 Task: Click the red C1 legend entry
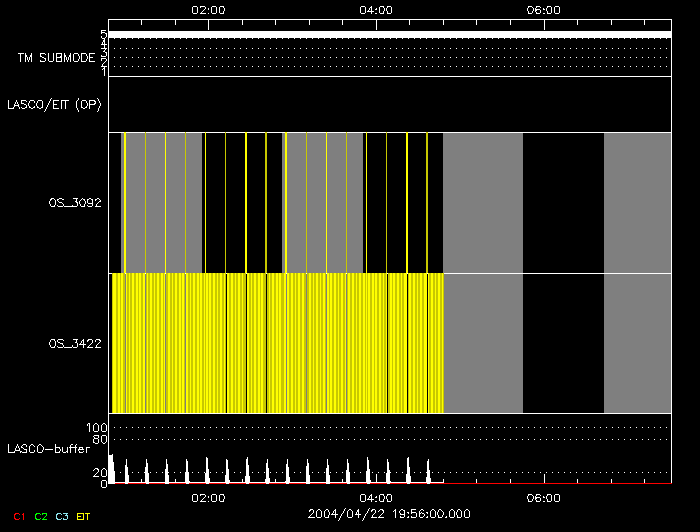point(18,516)
